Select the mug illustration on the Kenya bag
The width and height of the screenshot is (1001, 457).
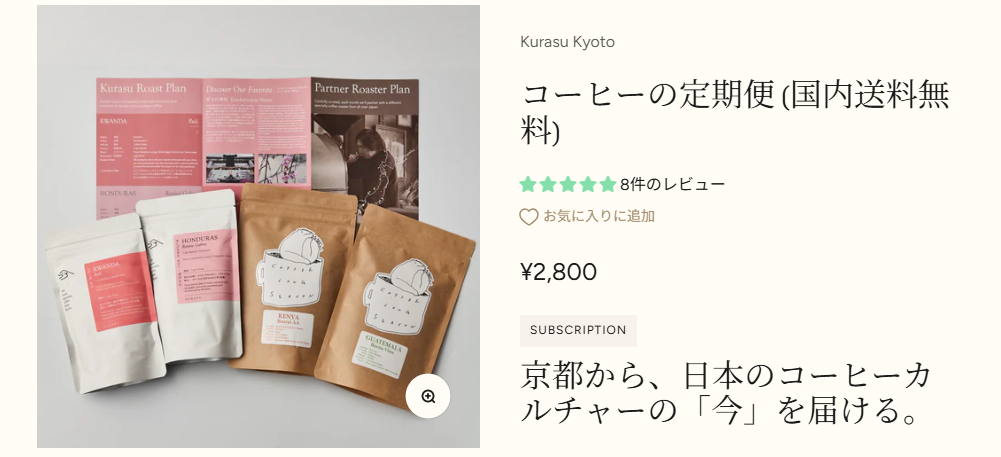(x=290, y=267)
